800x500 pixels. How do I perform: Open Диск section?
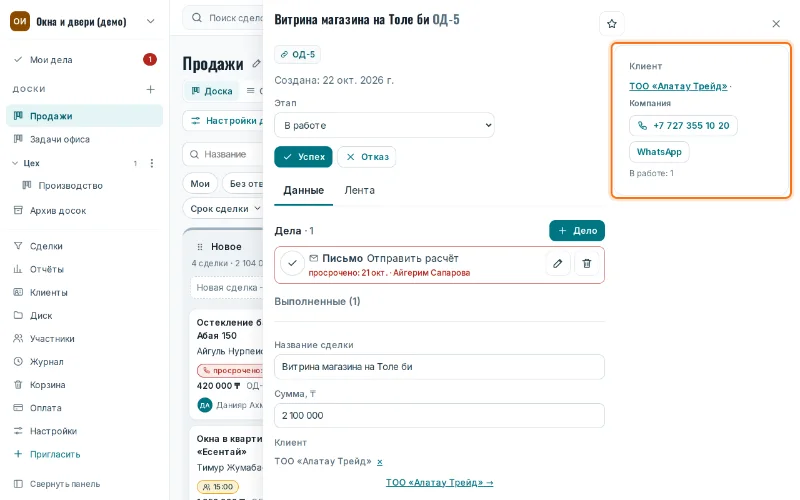coord(85,315)
